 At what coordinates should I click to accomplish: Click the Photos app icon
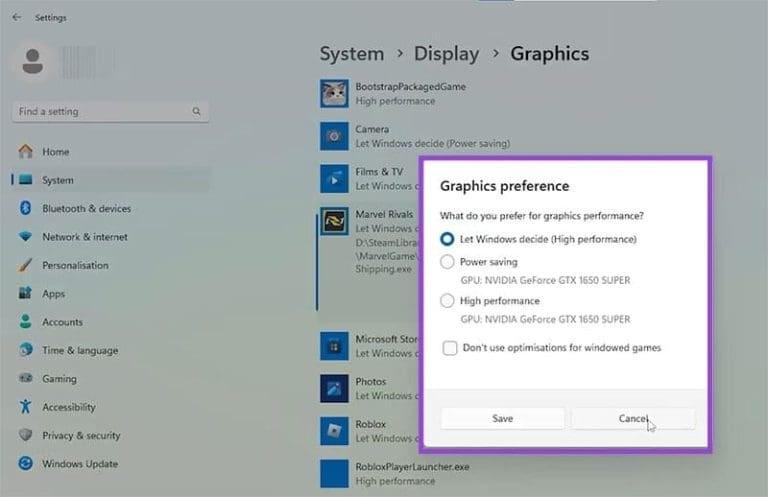point(334,388)
